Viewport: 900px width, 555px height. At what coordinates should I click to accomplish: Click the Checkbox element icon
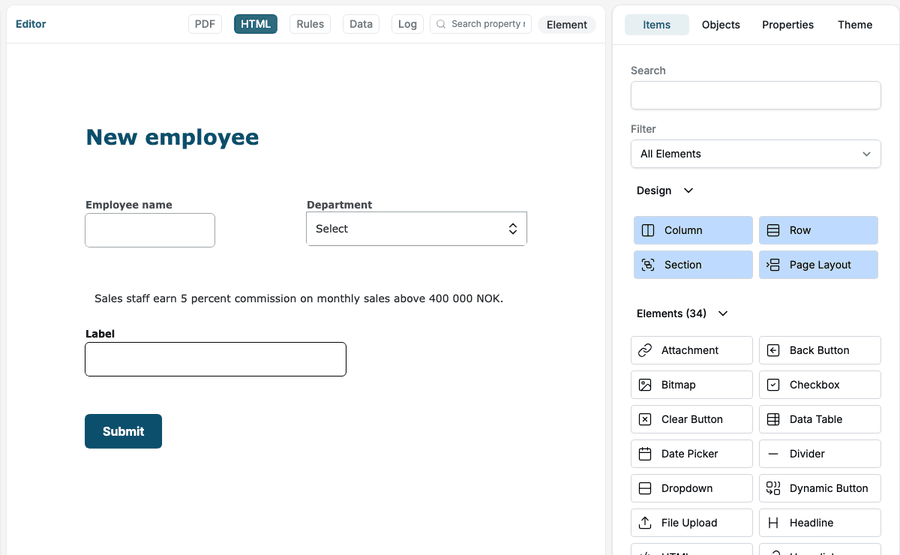(x=773, y=385)
